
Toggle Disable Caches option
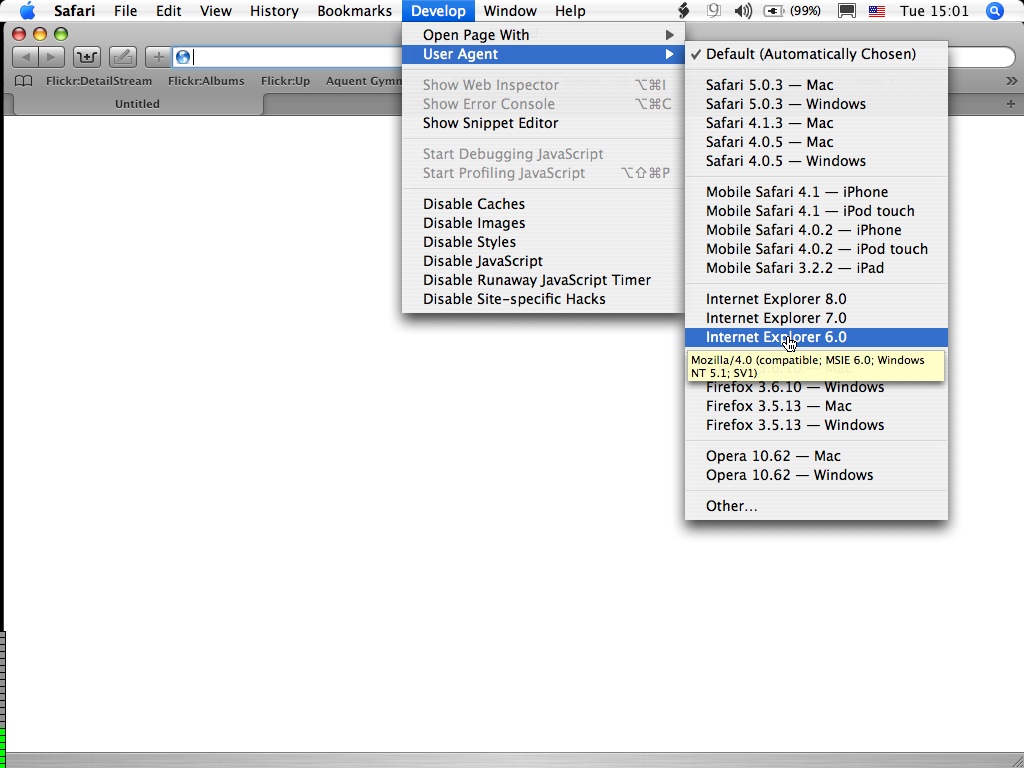(543, 204)
